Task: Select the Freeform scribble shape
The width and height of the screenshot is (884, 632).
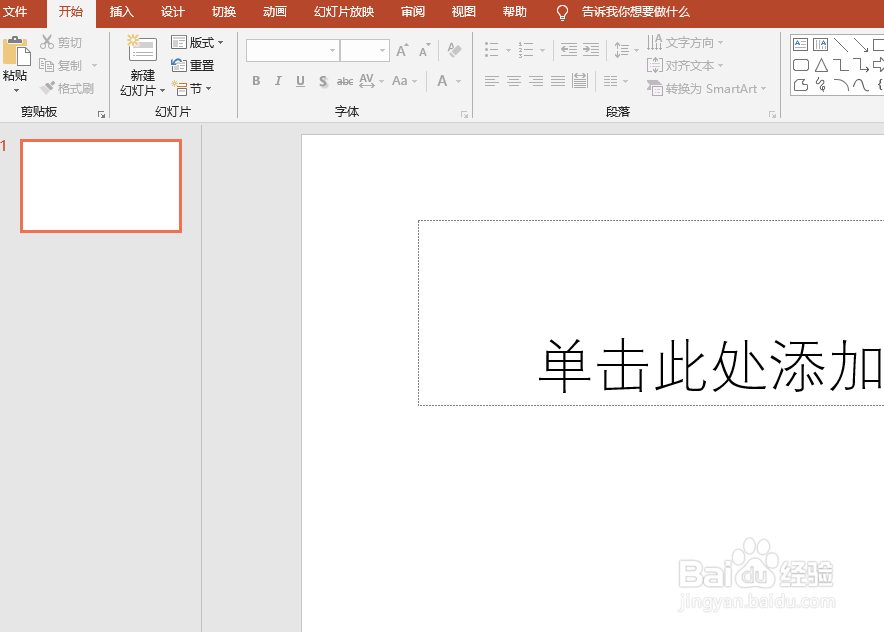Action: 821,85
